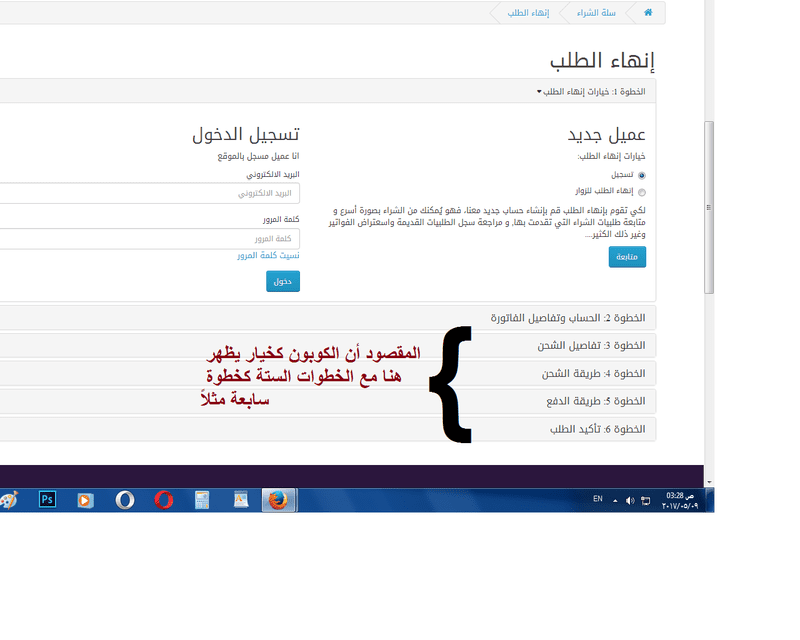Open the silver Opera browser taskbar icon
Image resolution: width=800 pixels, height=640 pixels.
coord(125,500)
